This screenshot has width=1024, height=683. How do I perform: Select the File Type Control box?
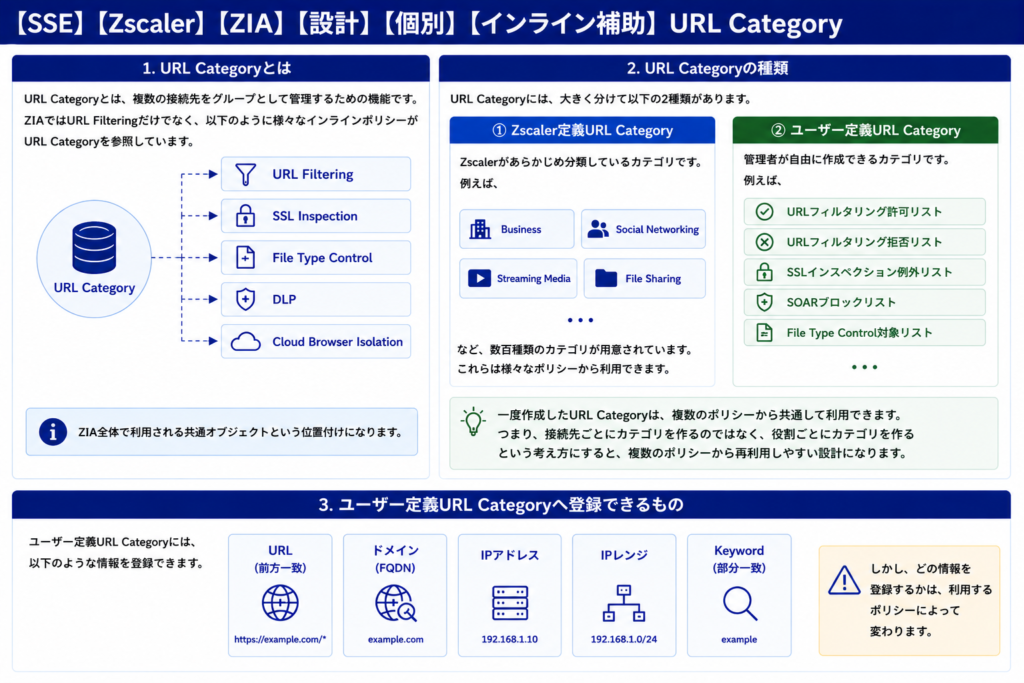316,257
